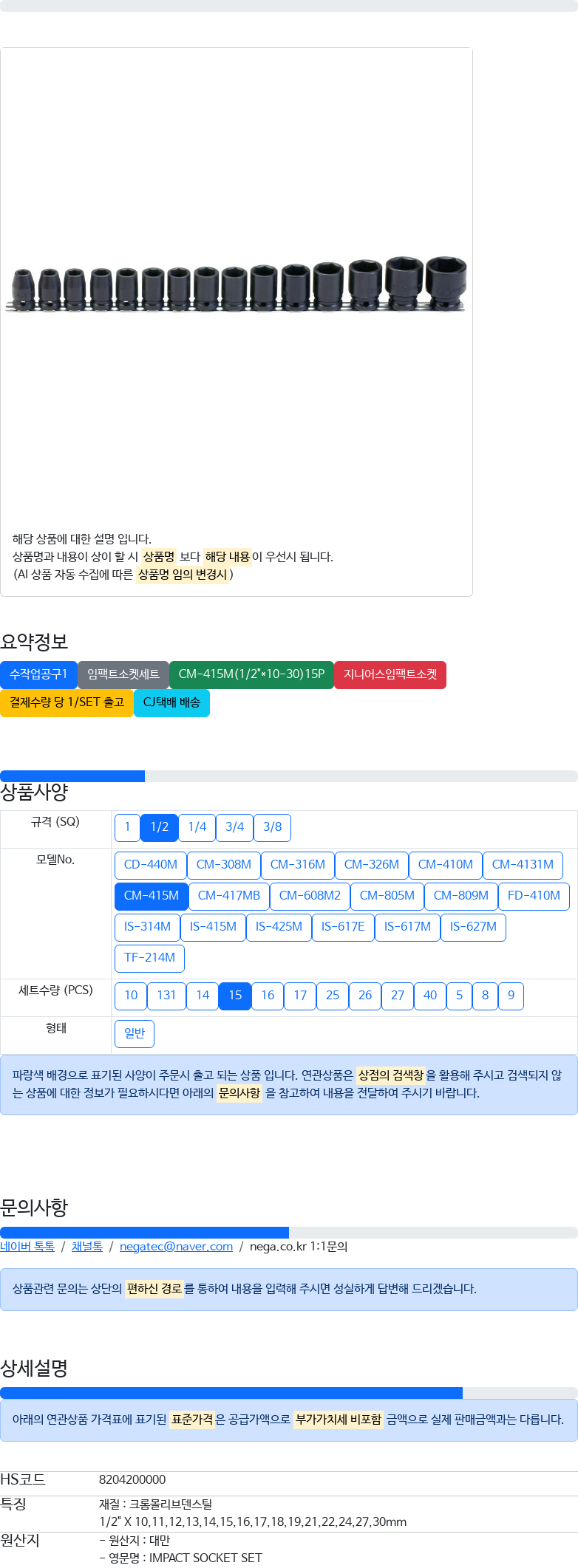Open the 채널톡 inquiry link
Viewport: 578px width, 1568px height.
coord(87,1246)
